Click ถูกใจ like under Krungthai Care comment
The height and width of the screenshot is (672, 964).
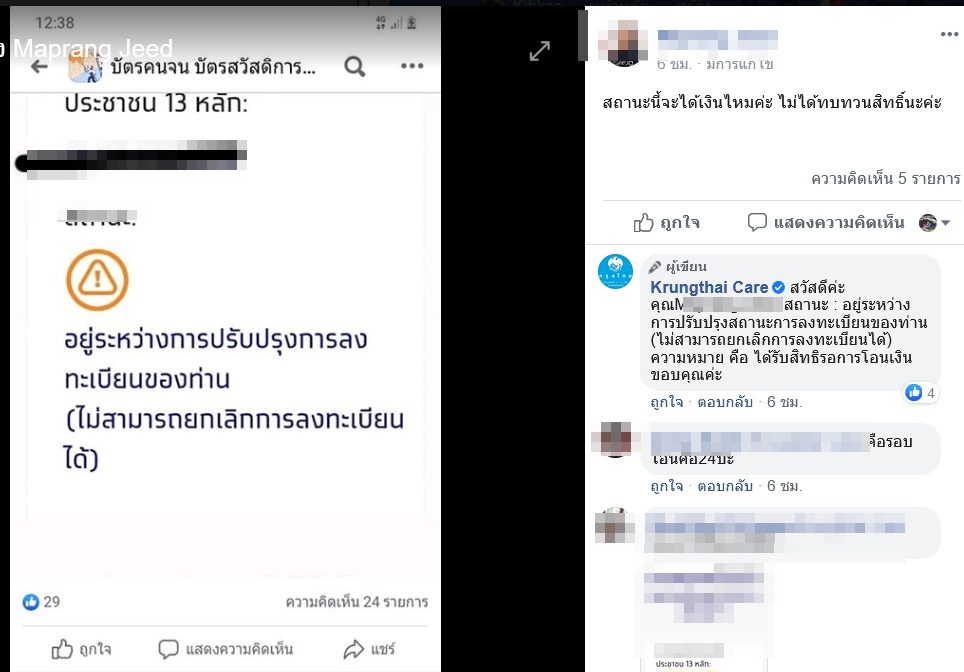coord(667,402)
